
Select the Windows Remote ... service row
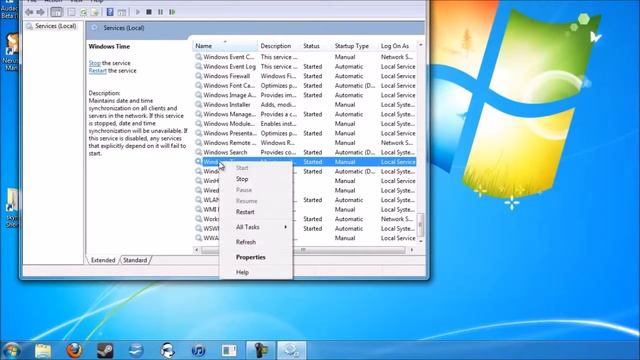tap(305, 143)
